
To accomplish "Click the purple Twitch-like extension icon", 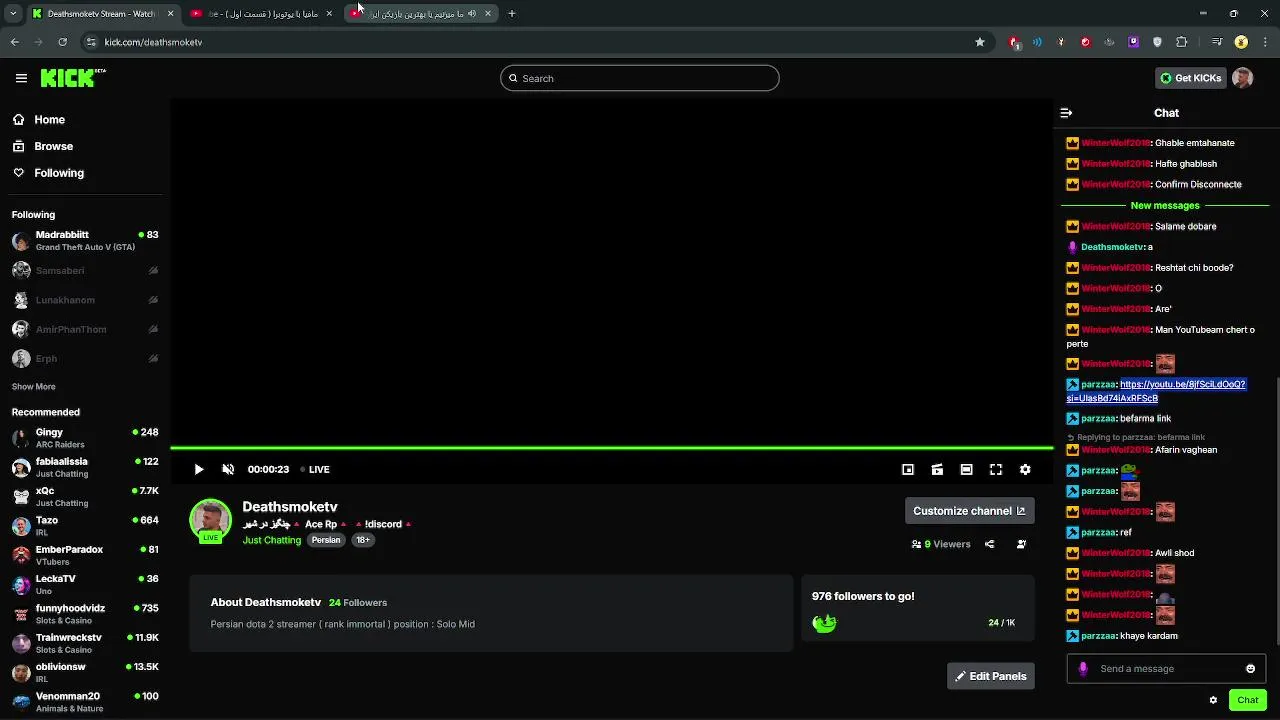I will pos(1134,42).
